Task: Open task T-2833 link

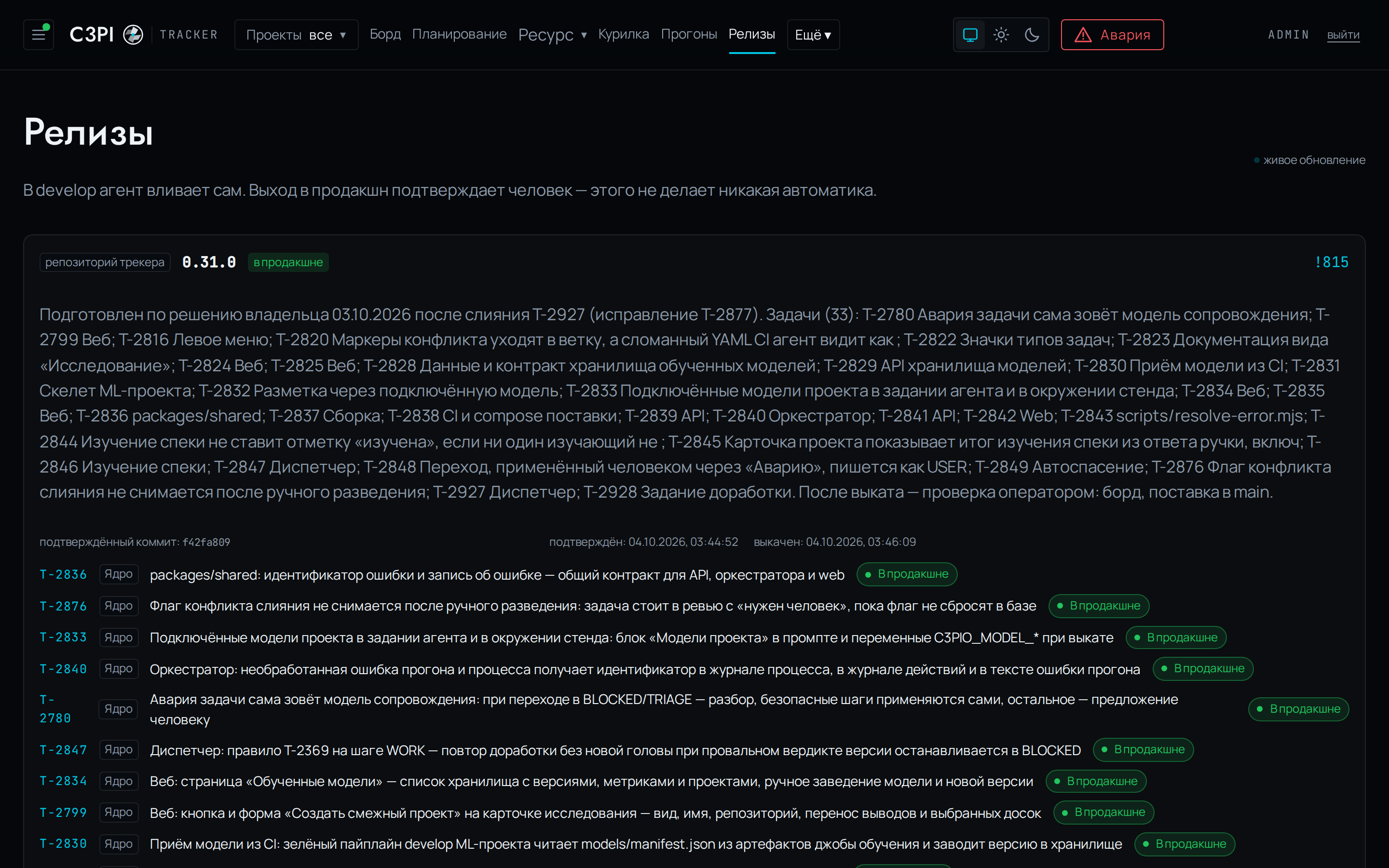Action: 63,637
